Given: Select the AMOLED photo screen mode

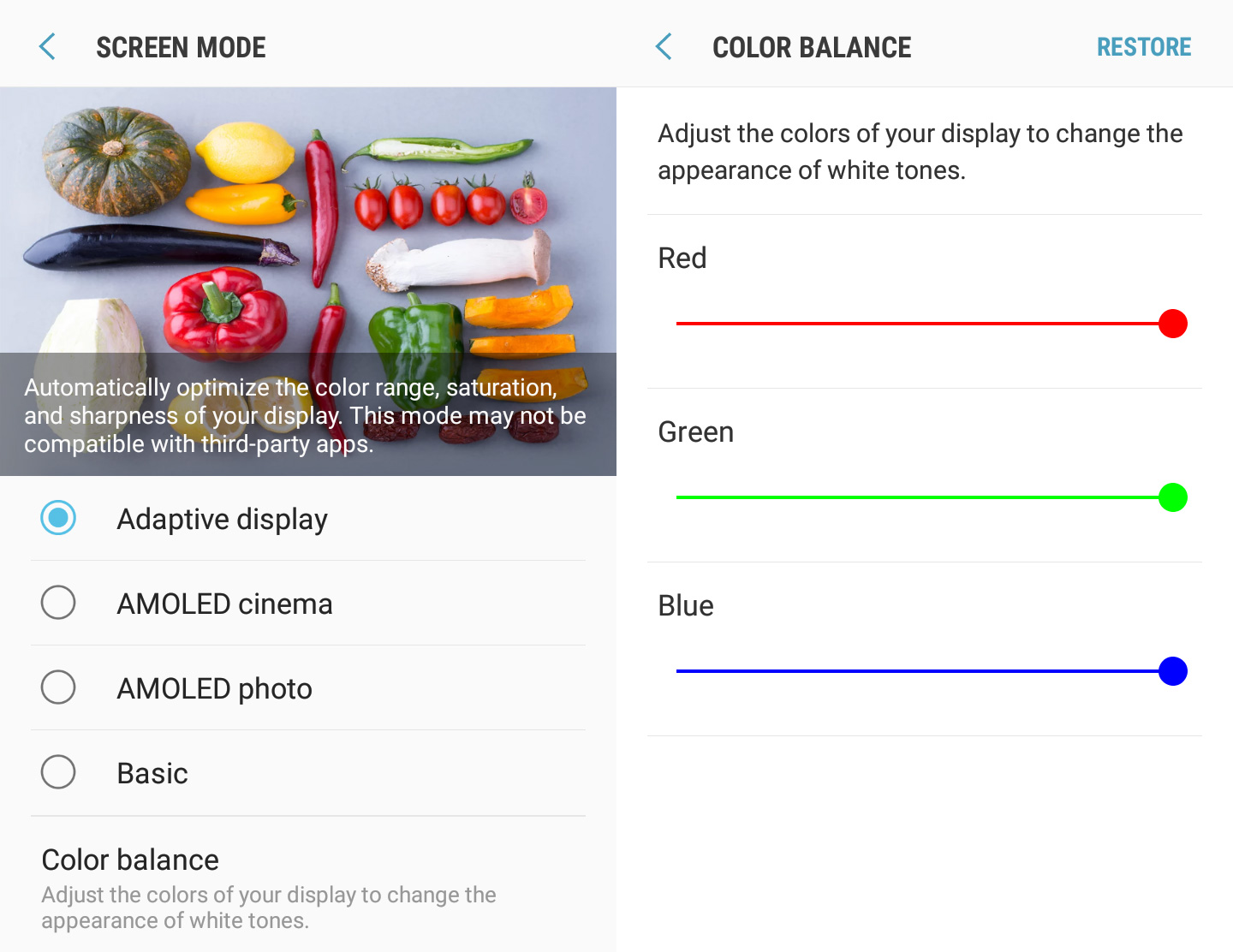Looking at the screenshot, I should click(57, 687).
